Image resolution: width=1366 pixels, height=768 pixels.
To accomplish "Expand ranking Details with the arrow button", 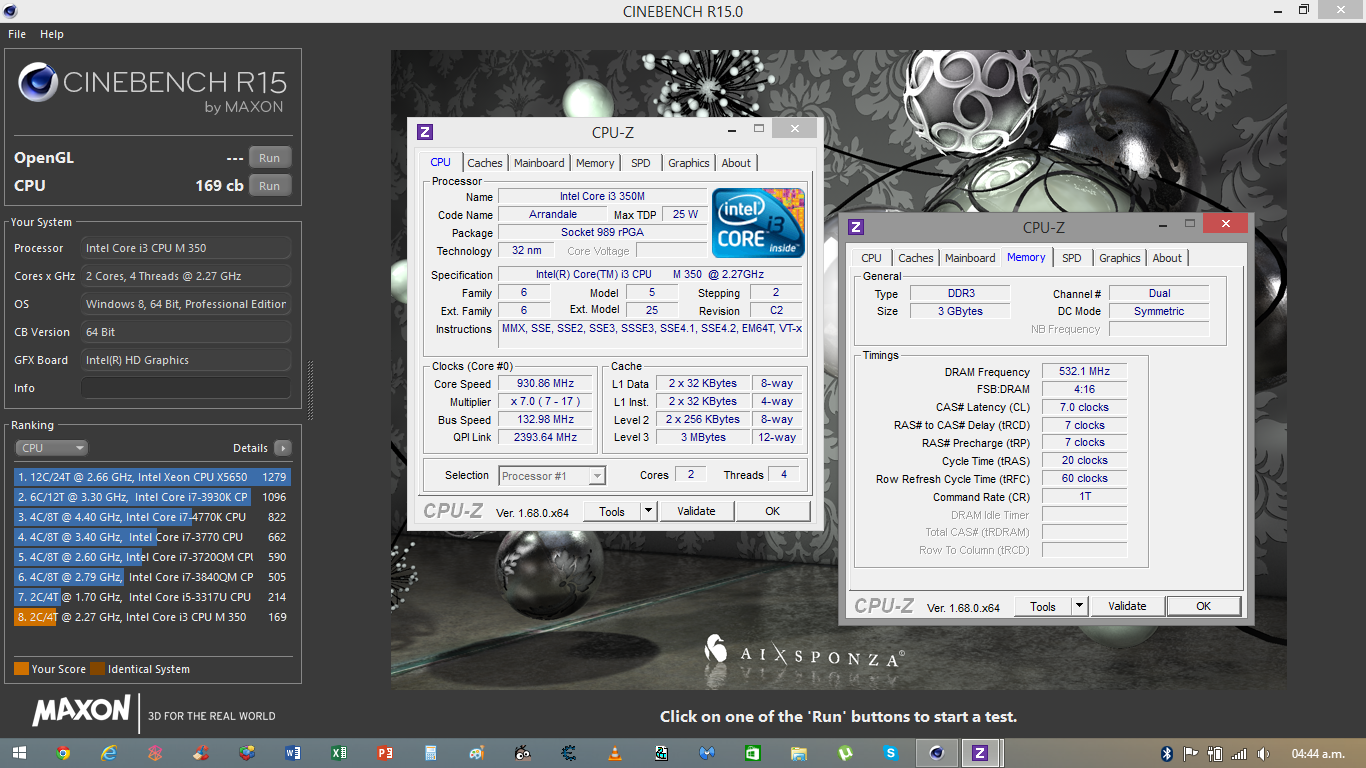I will point(283,448).
